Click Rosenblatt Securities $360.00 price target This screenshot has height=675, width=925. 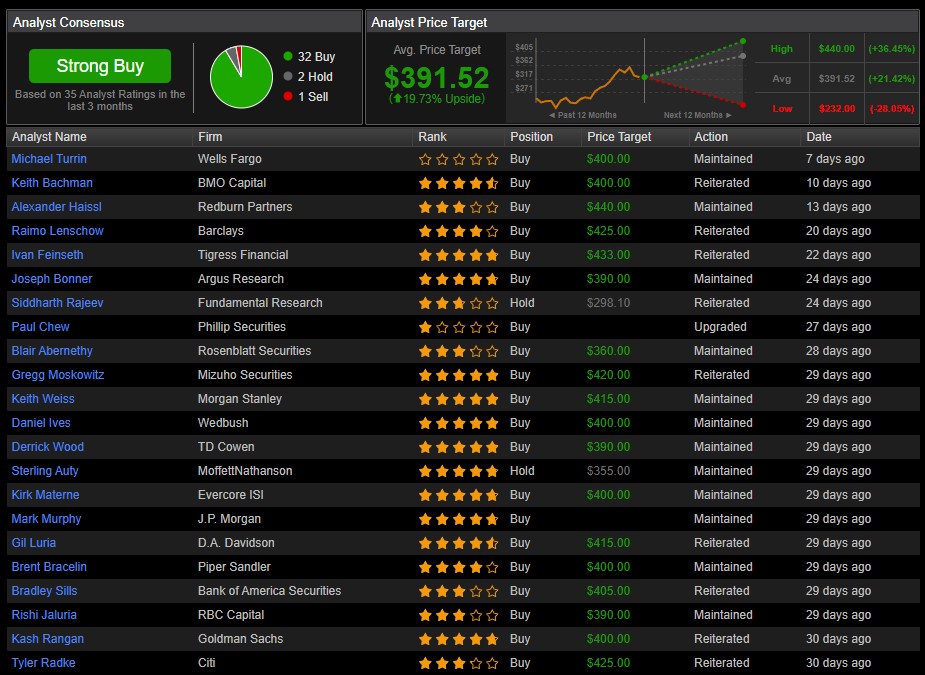pyautogui.click(x=608, y=351)
